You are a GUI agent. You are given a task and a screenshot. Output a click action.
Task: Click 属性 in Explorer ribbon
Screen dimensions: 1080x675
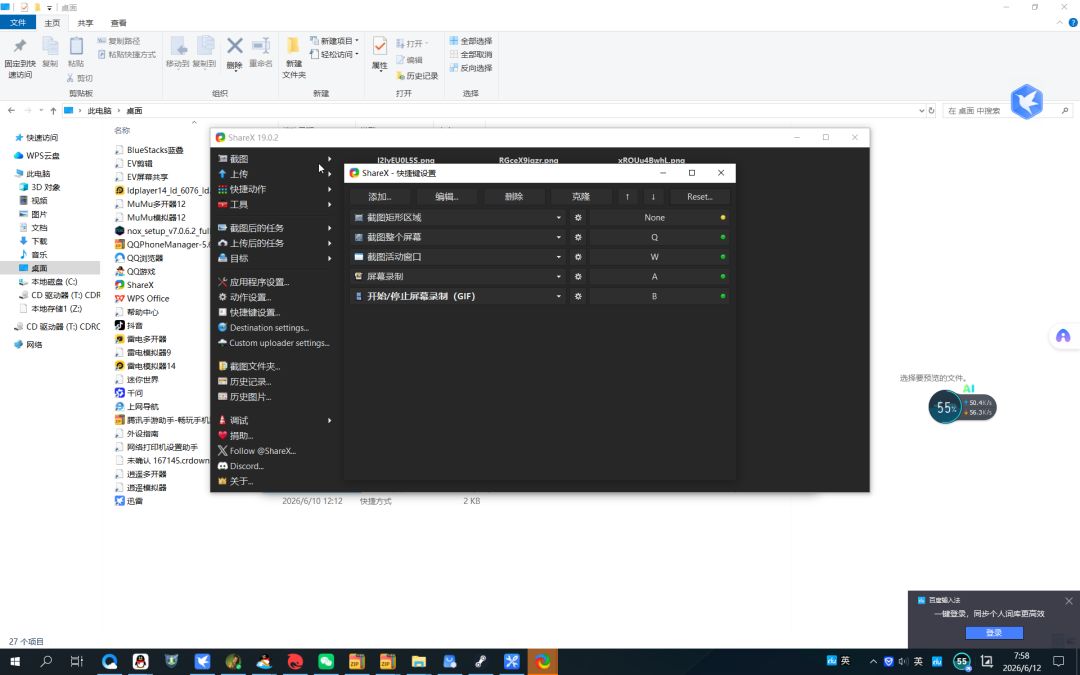(380, 54)
